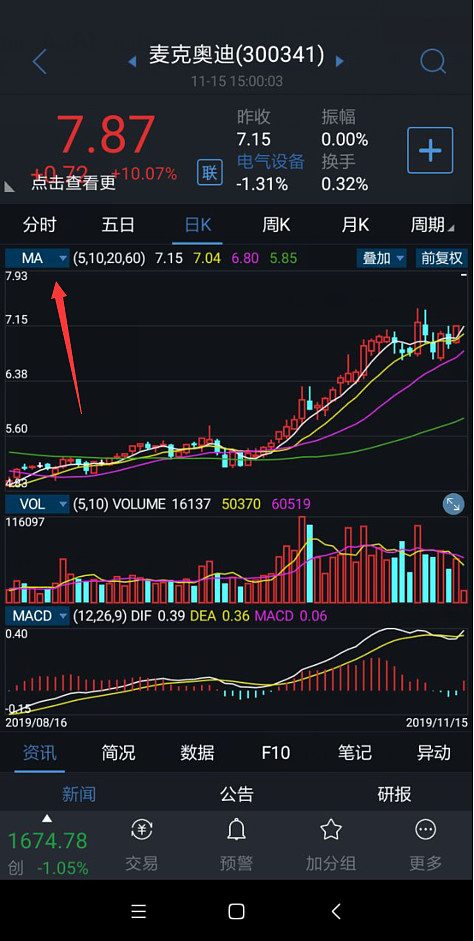474x941 pixels.
Task: Tap the Android home button
Action: click(236, 912)
